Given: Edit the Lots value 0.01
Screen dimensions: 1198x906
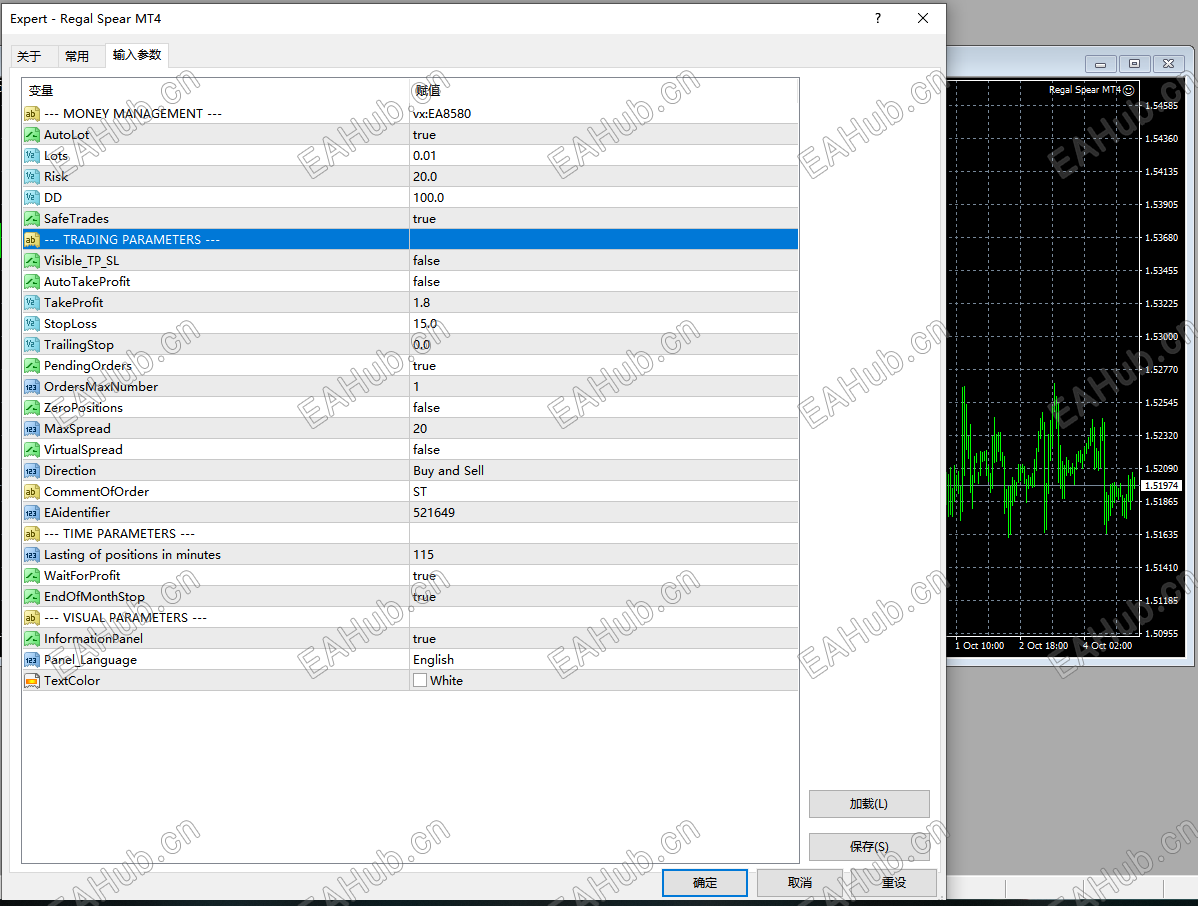Looking at the screenshot, I should (425, 156).
